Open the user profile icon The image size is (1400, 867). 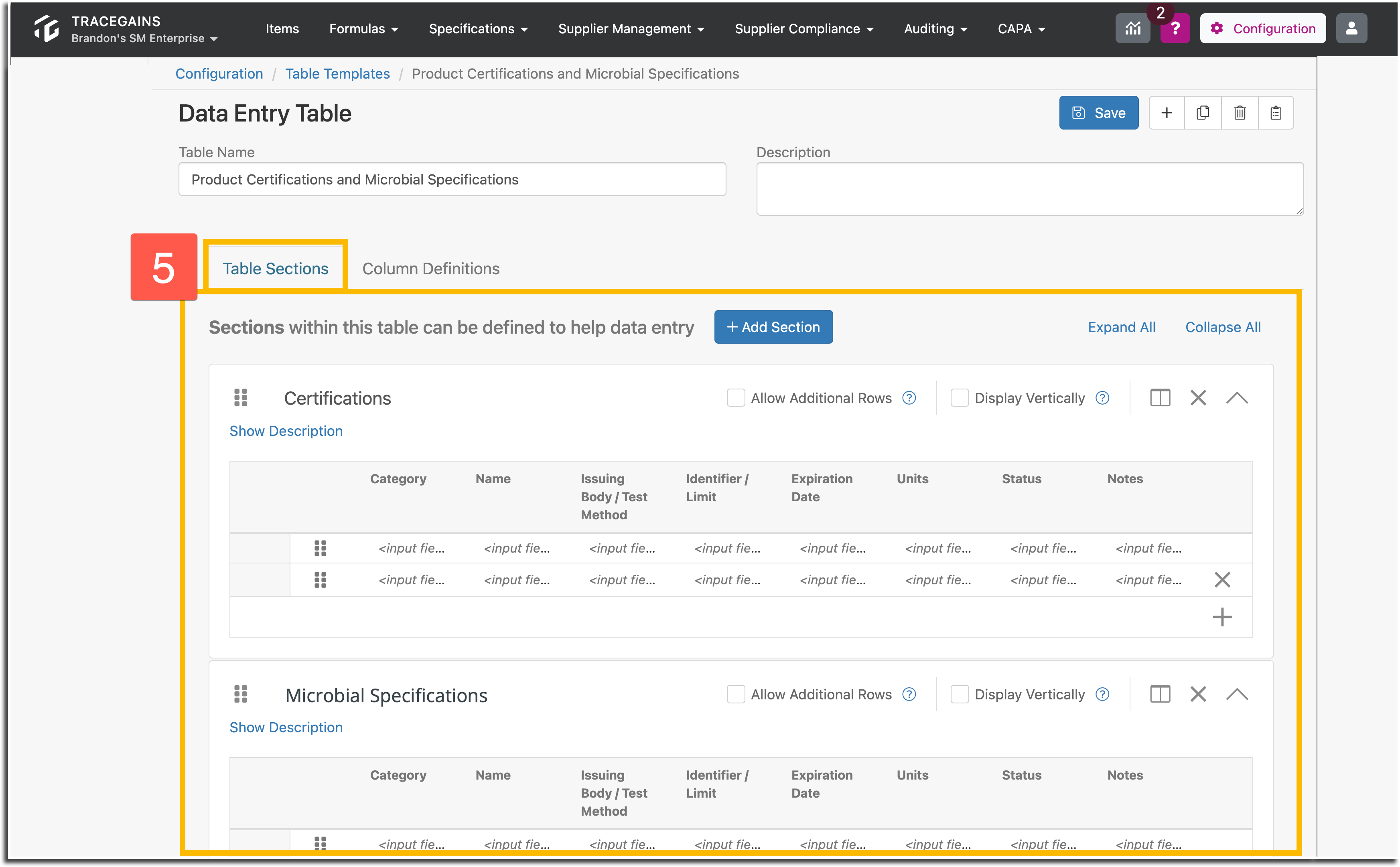(x=1351, y=28)
